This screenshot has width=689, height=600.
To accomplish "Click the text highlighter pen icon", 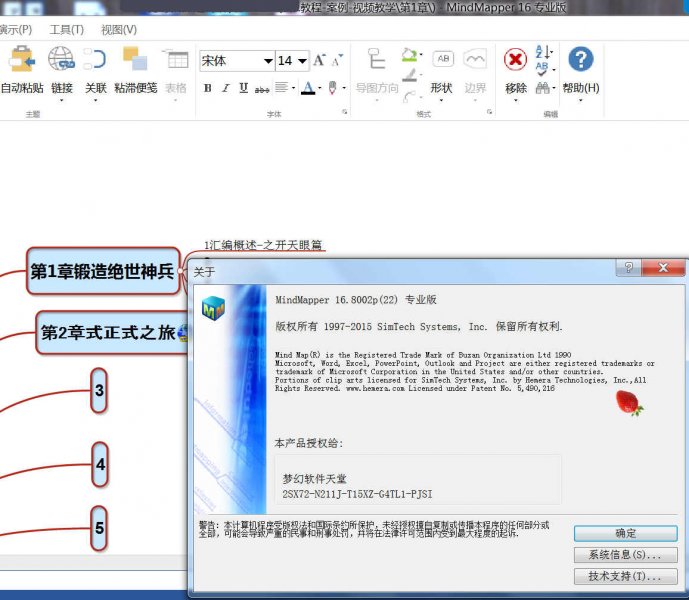I will click(x=333, y=88).
